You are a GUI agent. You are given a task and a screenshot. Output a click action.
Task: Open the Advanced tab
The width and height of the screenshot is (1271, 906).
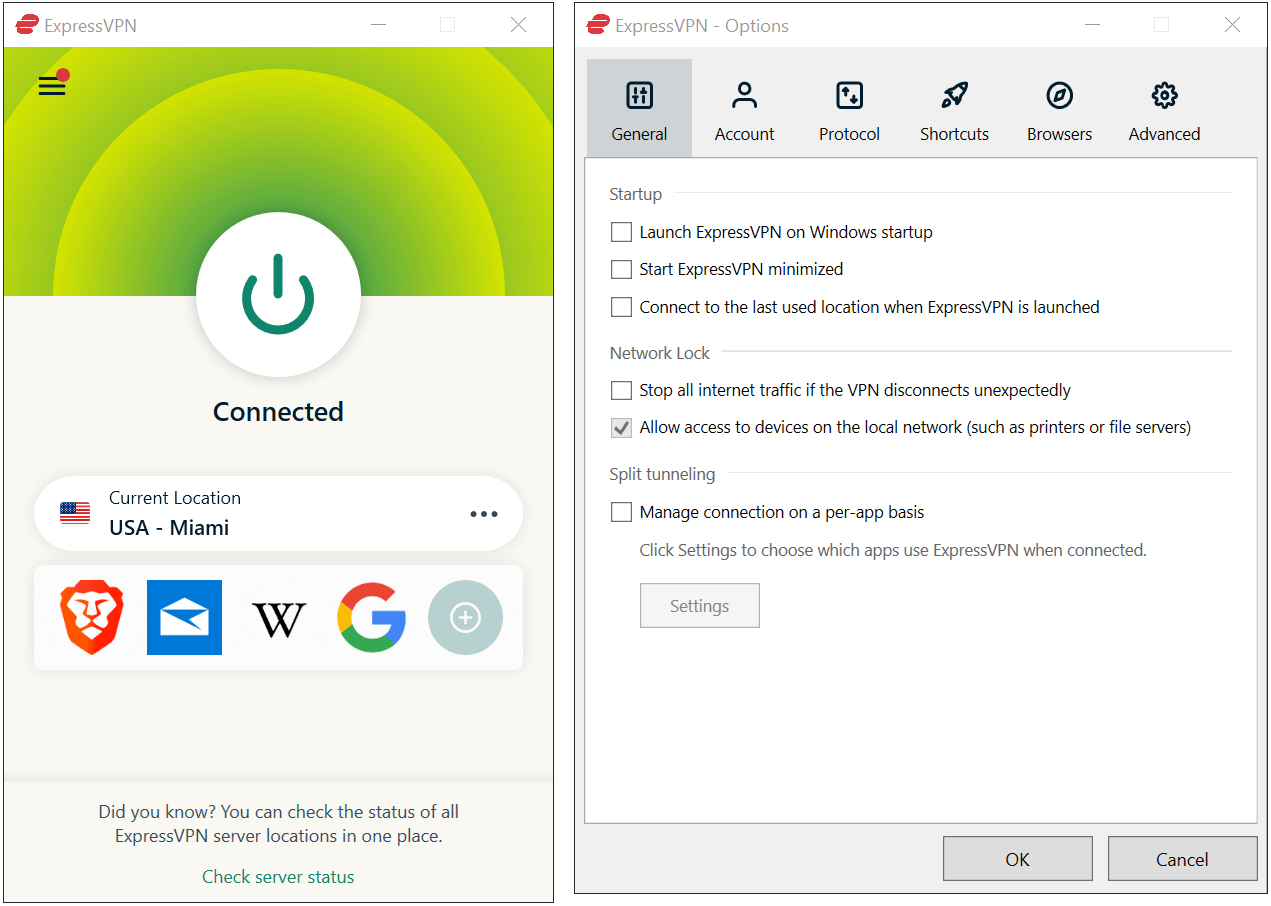[x=1164, y=108]
